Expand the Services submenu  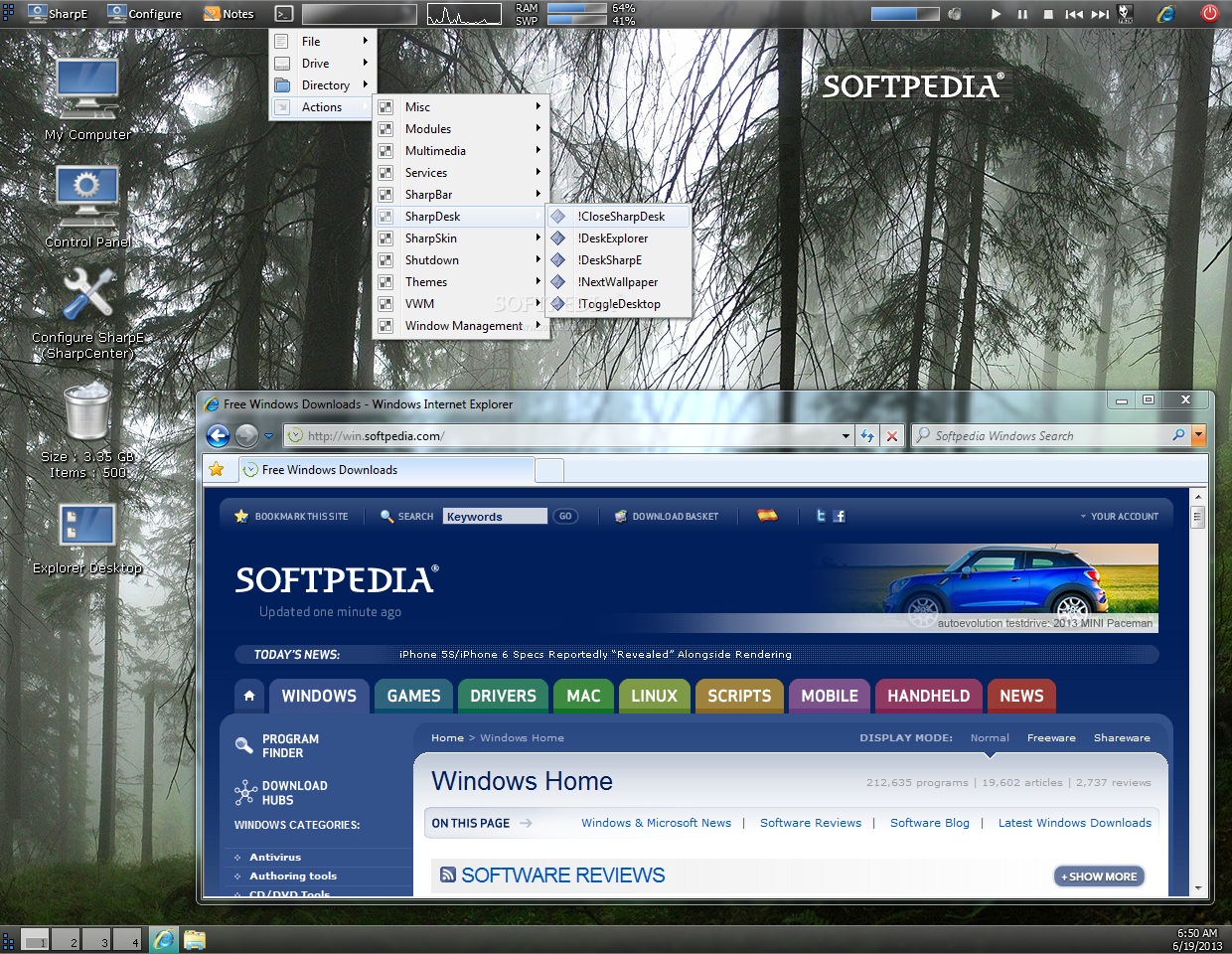pos(461,173)
